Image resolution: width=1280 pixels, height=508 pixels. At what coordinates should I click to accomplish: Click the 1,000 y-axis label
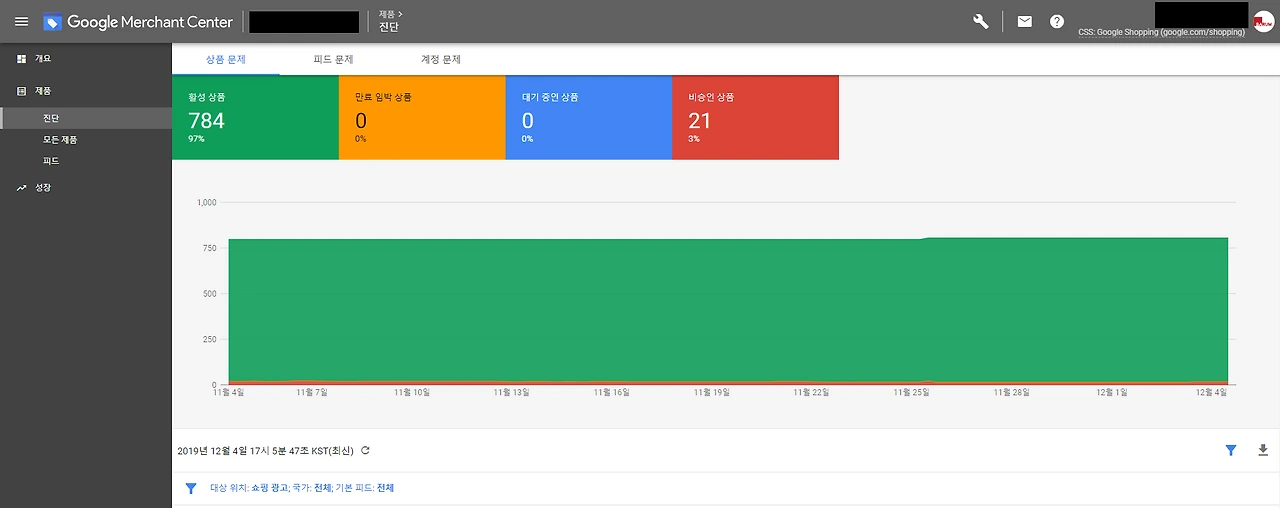(207, 202)
